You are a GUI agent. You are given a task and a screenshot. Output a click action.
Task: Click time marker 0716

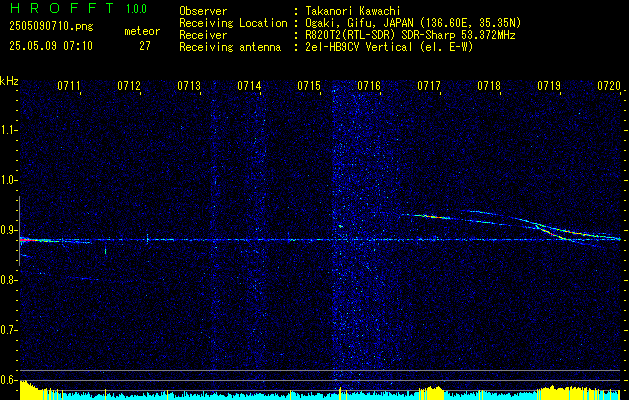coord(369,86)
